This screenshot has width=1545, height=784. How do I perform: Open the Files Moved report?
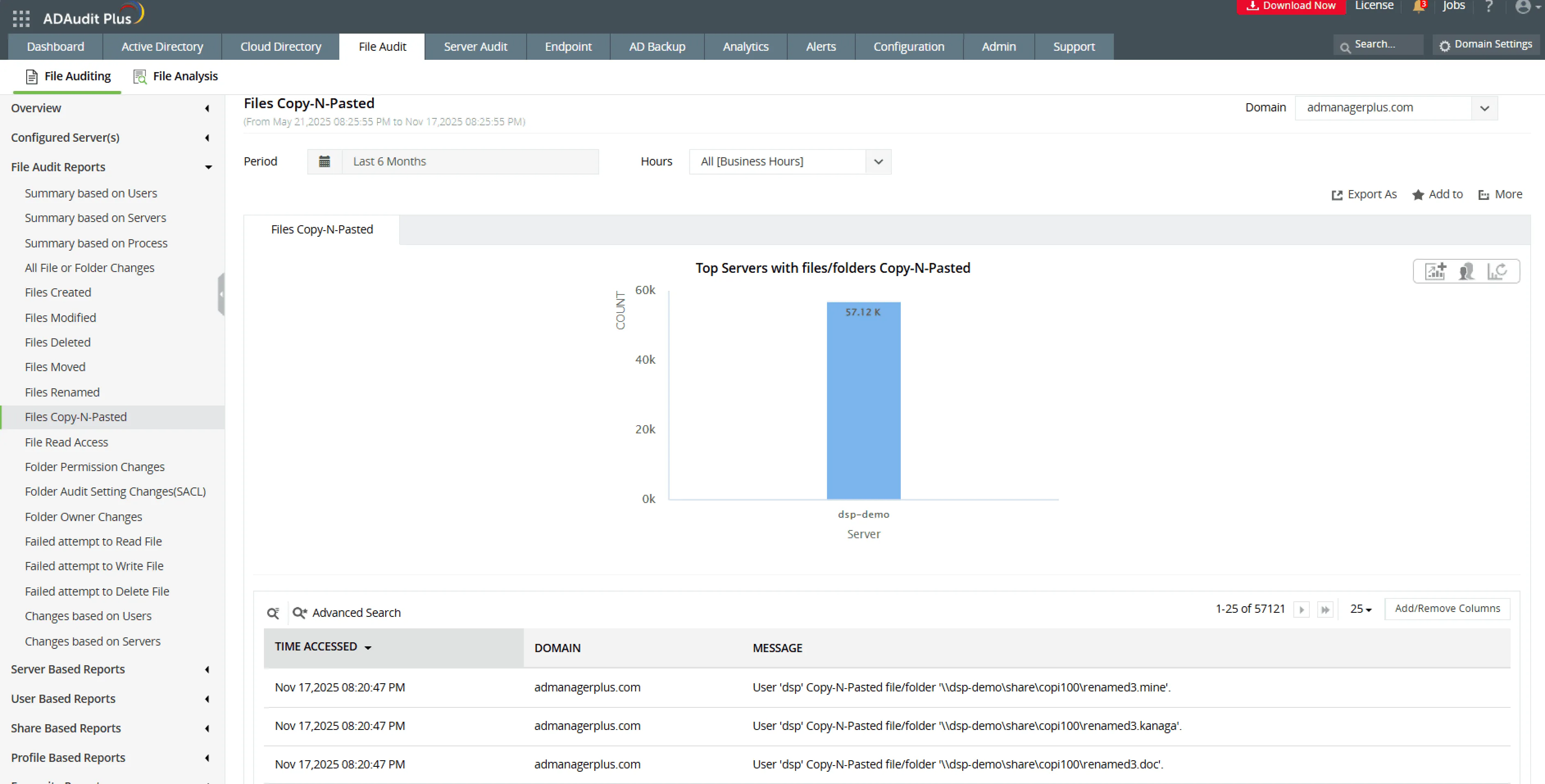pos(55,367)
